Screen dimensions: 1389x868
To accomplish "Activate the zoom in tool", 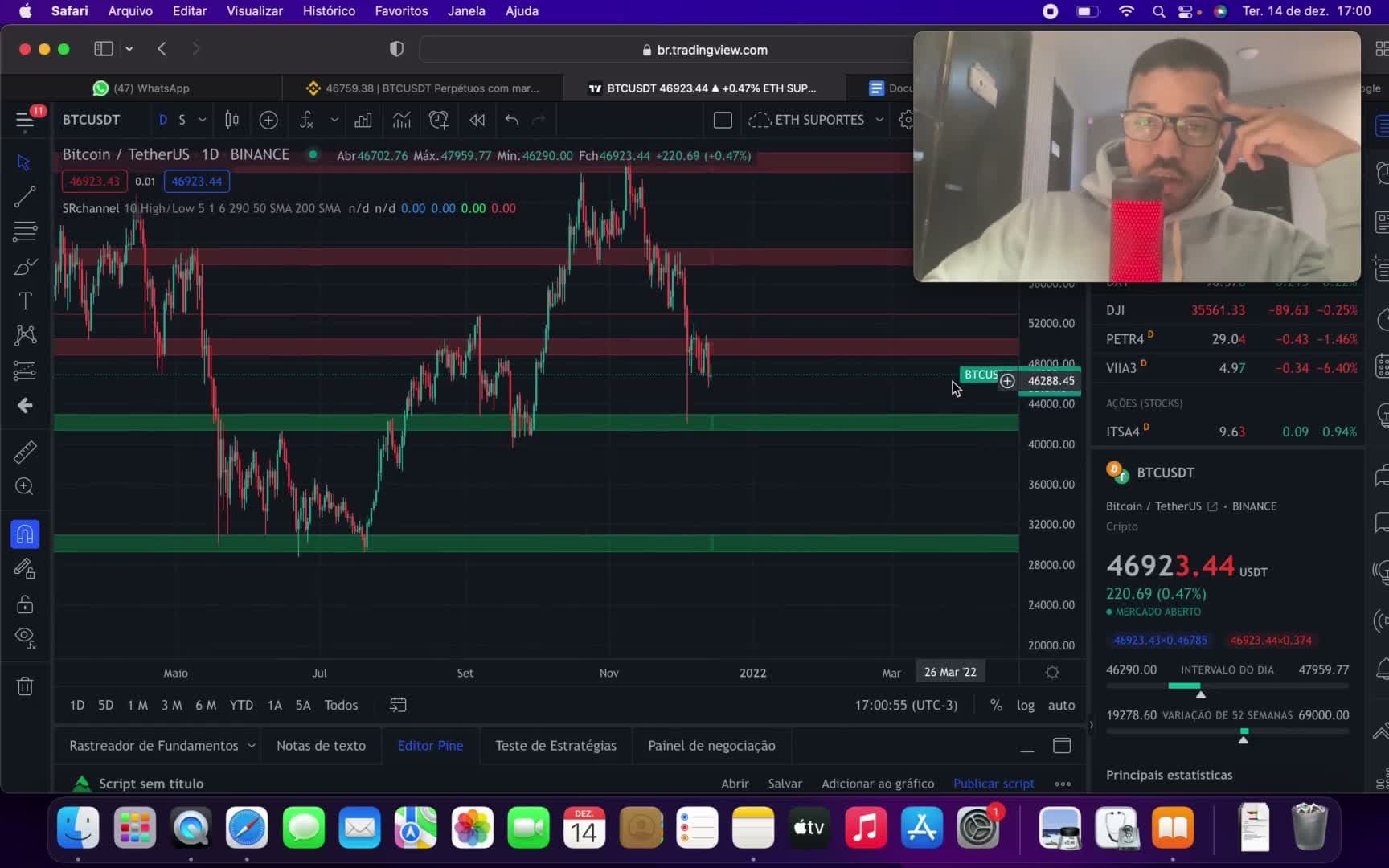I will pos(25,487).
